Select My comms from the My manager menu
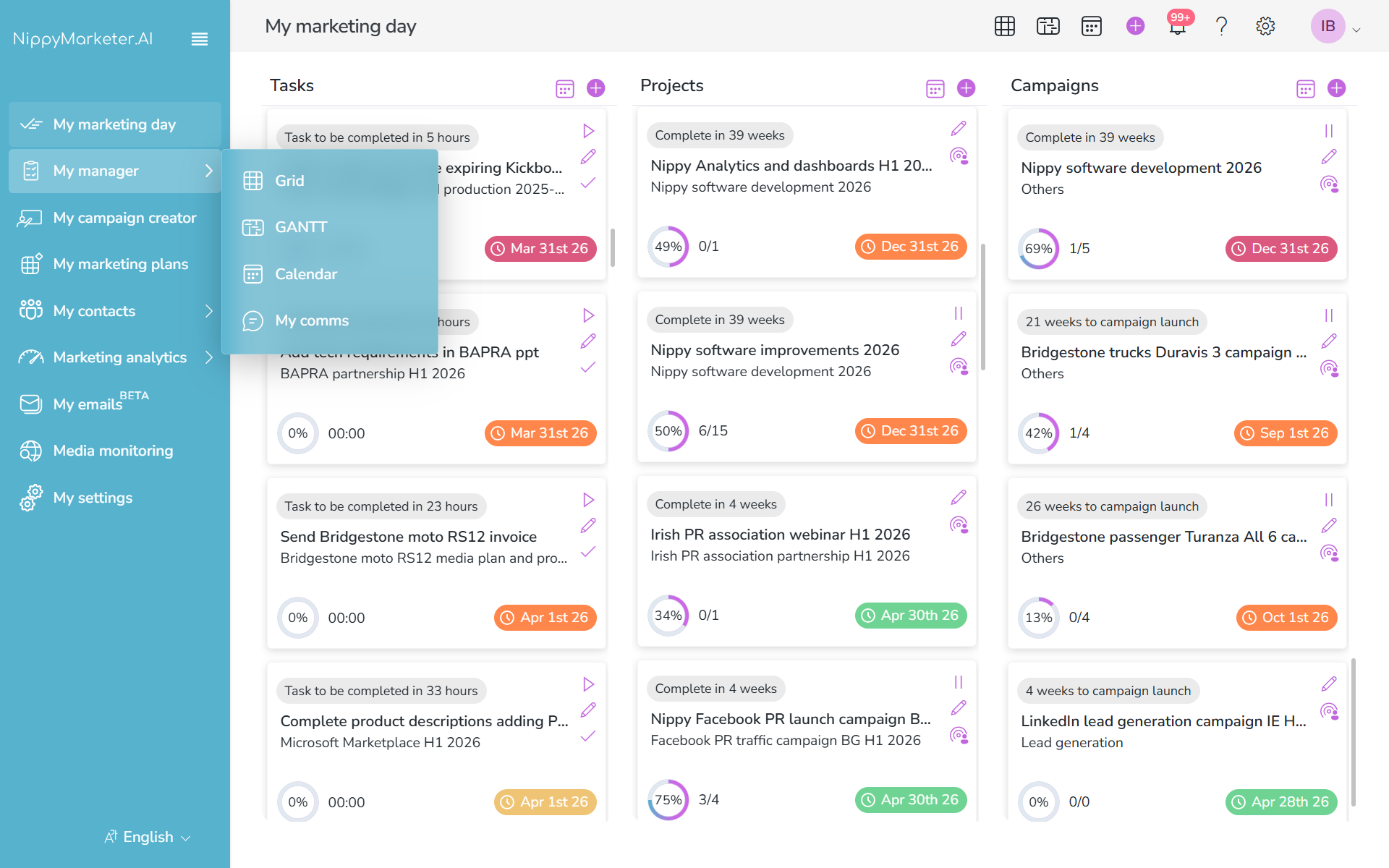This screenshot has width=1389, height=868. tap(311, 320)
